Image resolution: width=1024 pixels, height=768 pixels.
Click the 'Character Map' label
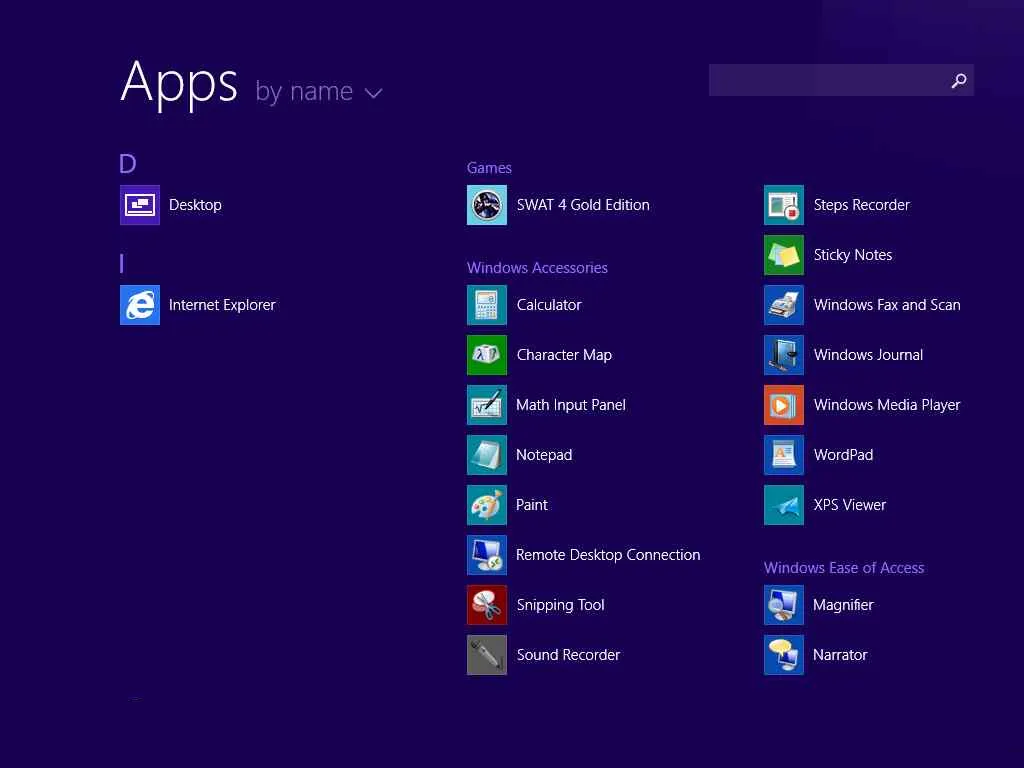pos(564,355)
